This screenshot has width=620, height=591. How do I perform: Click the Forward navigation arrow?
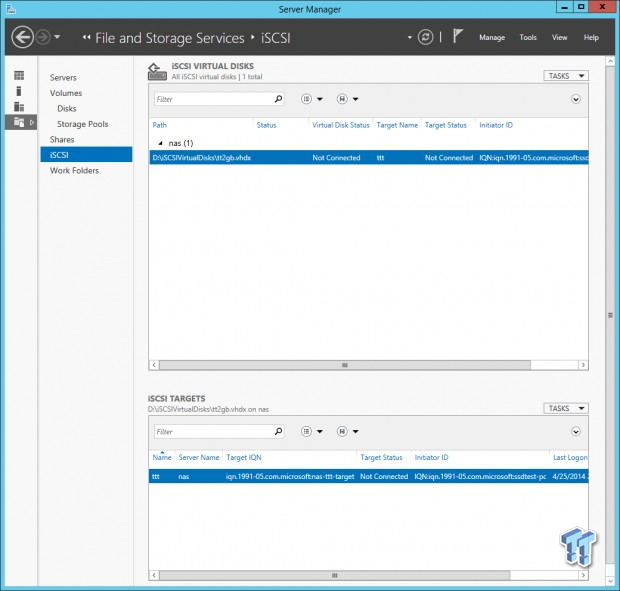[x=43, y=38]
